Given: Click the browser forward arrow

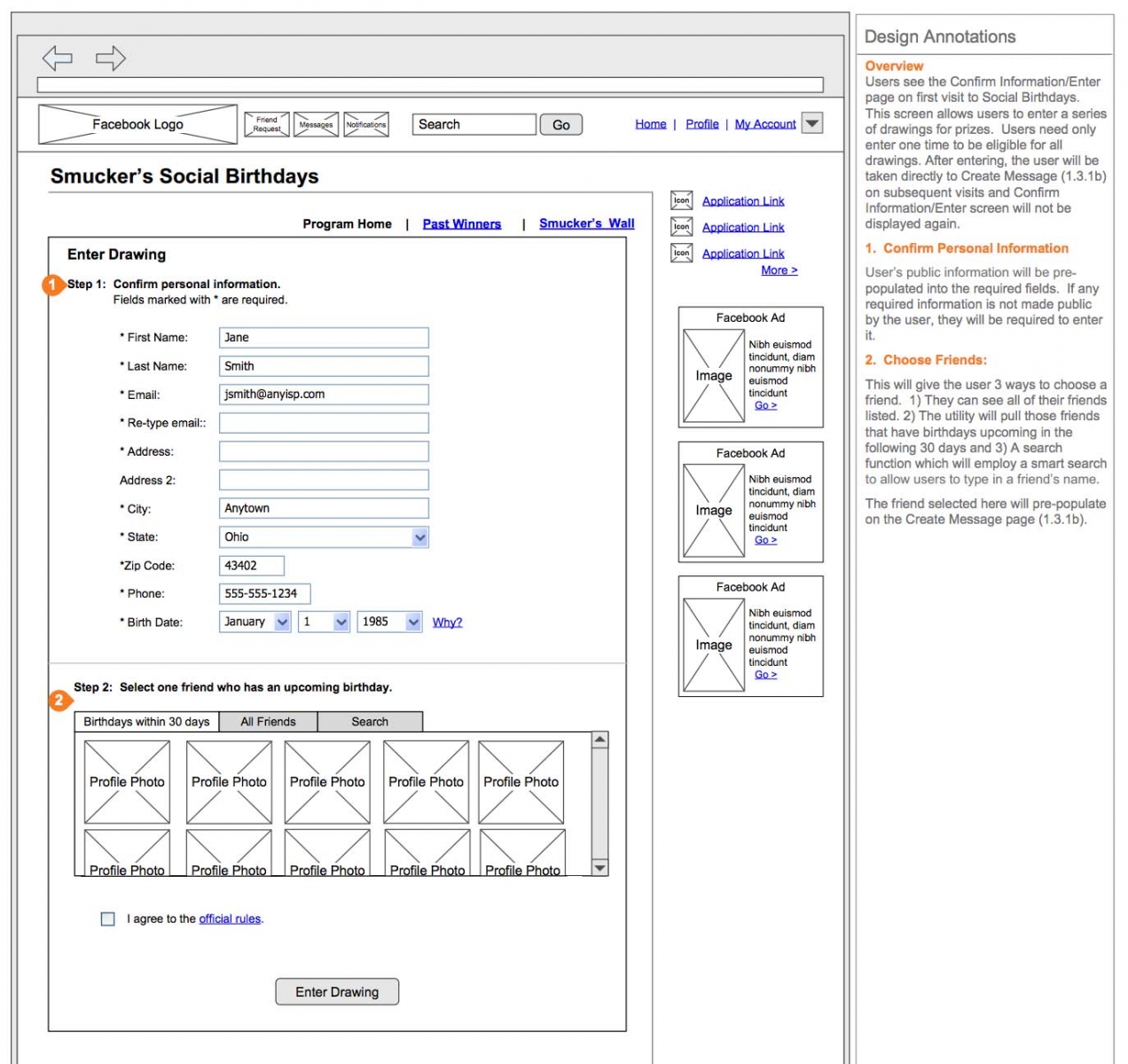Looking at the screenshot, I should pyautogui.click(x=111, y=59).
